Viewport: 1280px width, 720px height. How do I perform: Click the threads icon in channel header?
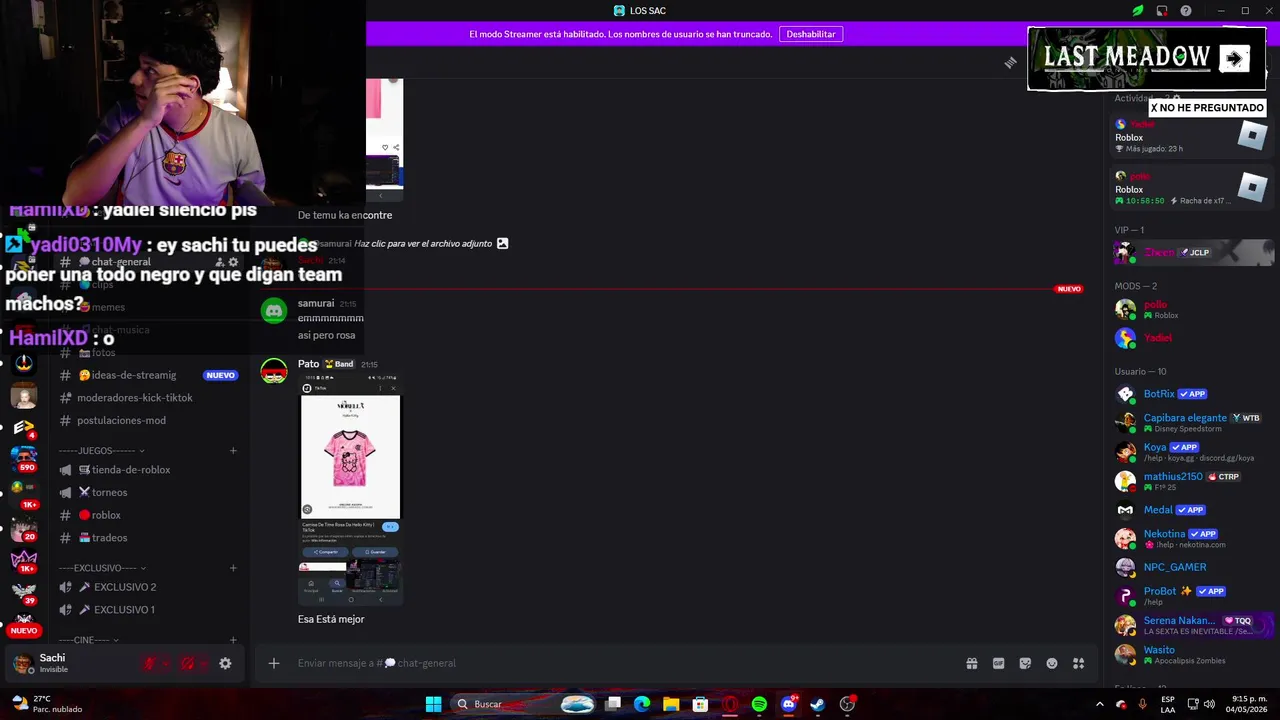1010,63
